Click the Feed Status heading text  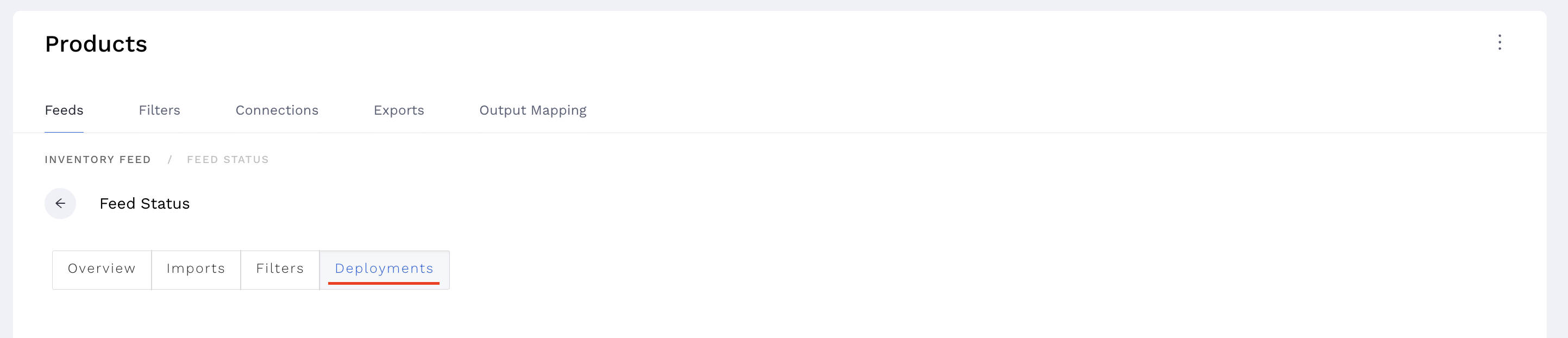click(x=145, y=203)
